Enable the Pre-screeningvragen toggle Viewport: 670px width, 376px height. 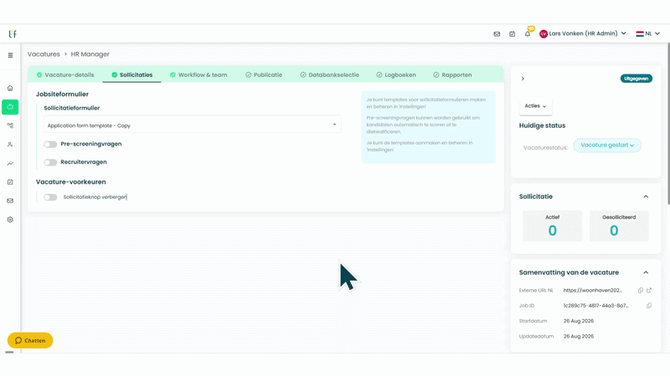click(x=50, y=144)
